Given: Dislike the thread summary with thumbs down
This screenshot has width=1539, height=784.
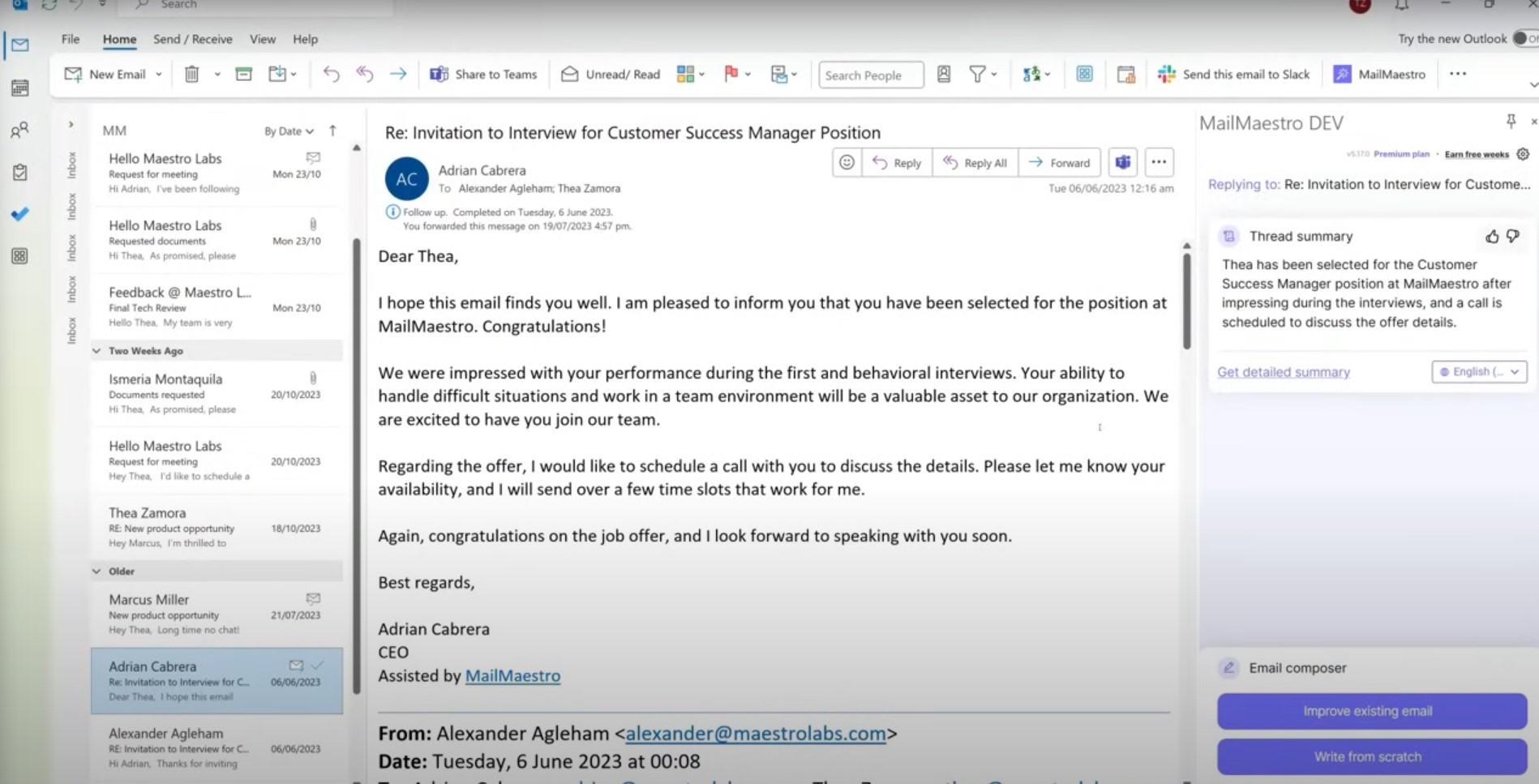Looking at the screenshot, I should (1513, 236).
